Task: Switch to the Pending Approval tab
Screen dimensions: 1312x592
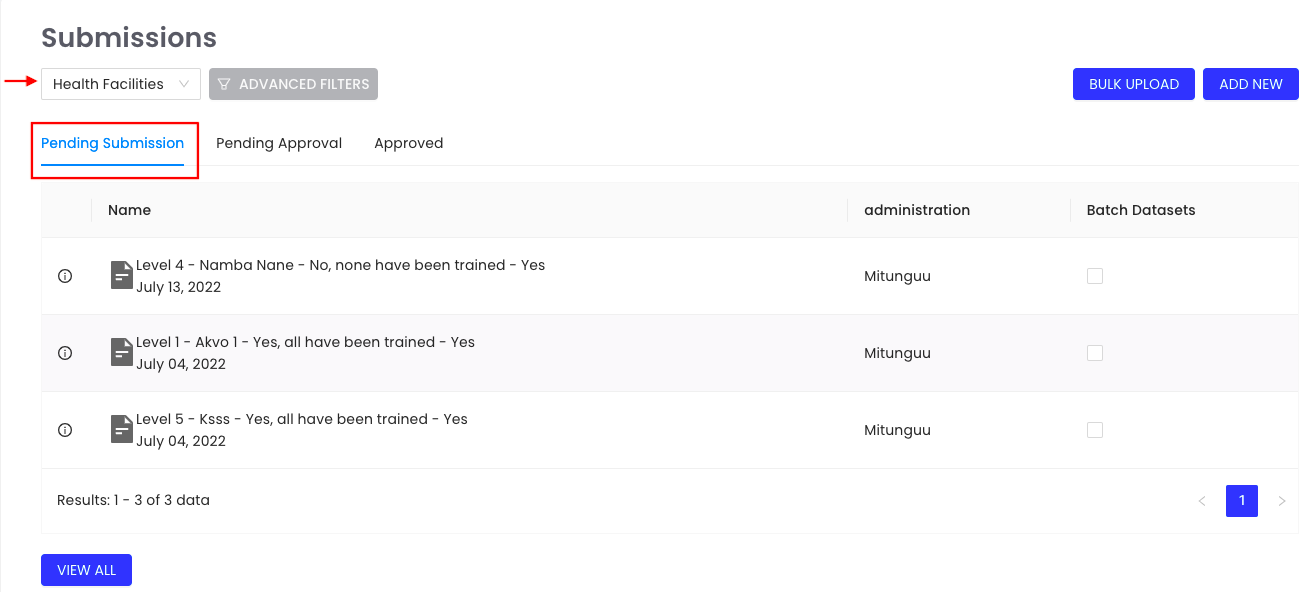Action: pyautogui.click(x=279, y=143)
